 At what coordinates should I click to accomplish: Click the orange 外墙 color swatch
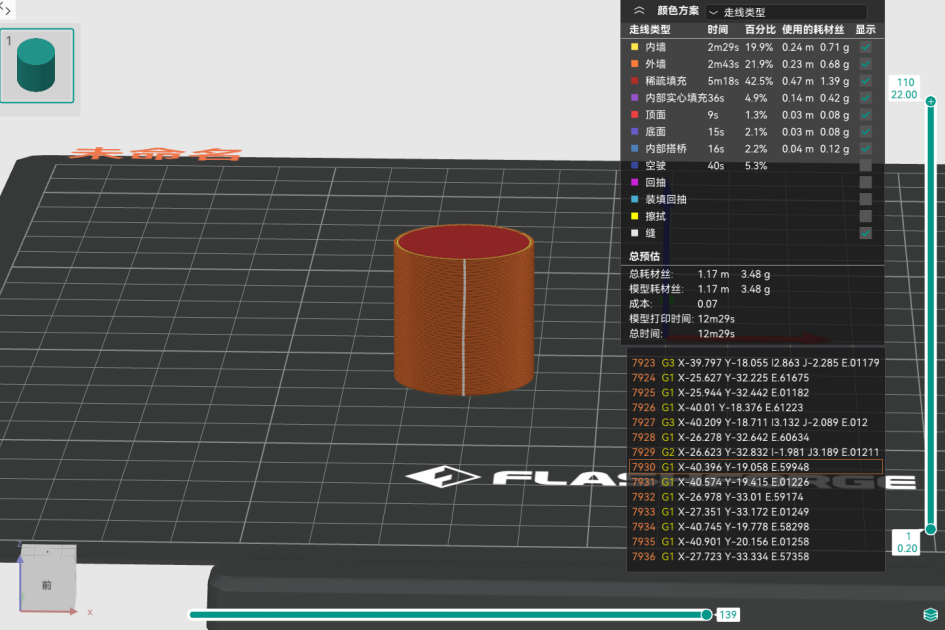point(634,64)
